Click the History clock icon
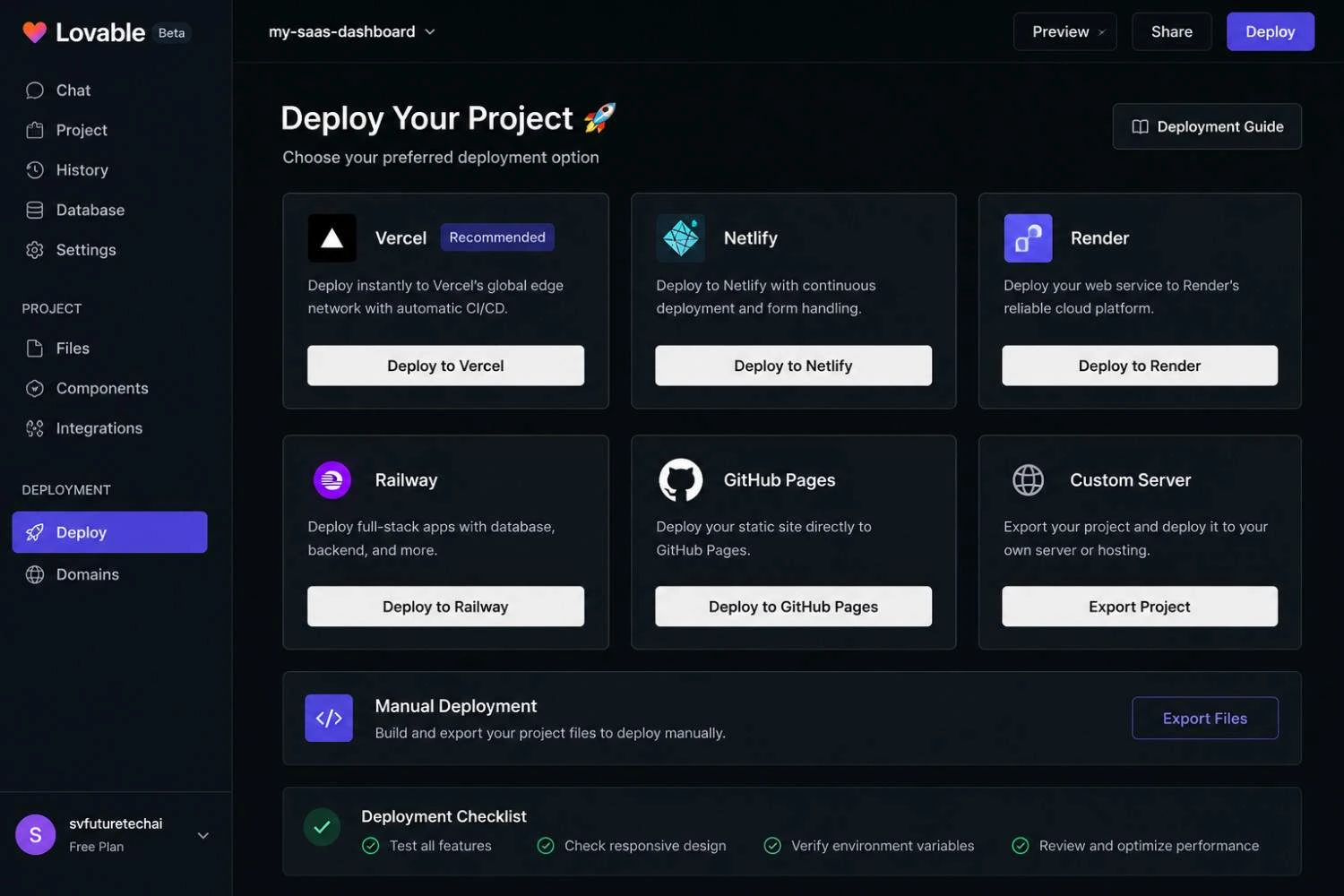1344x896 pixels. click(35, 170)
